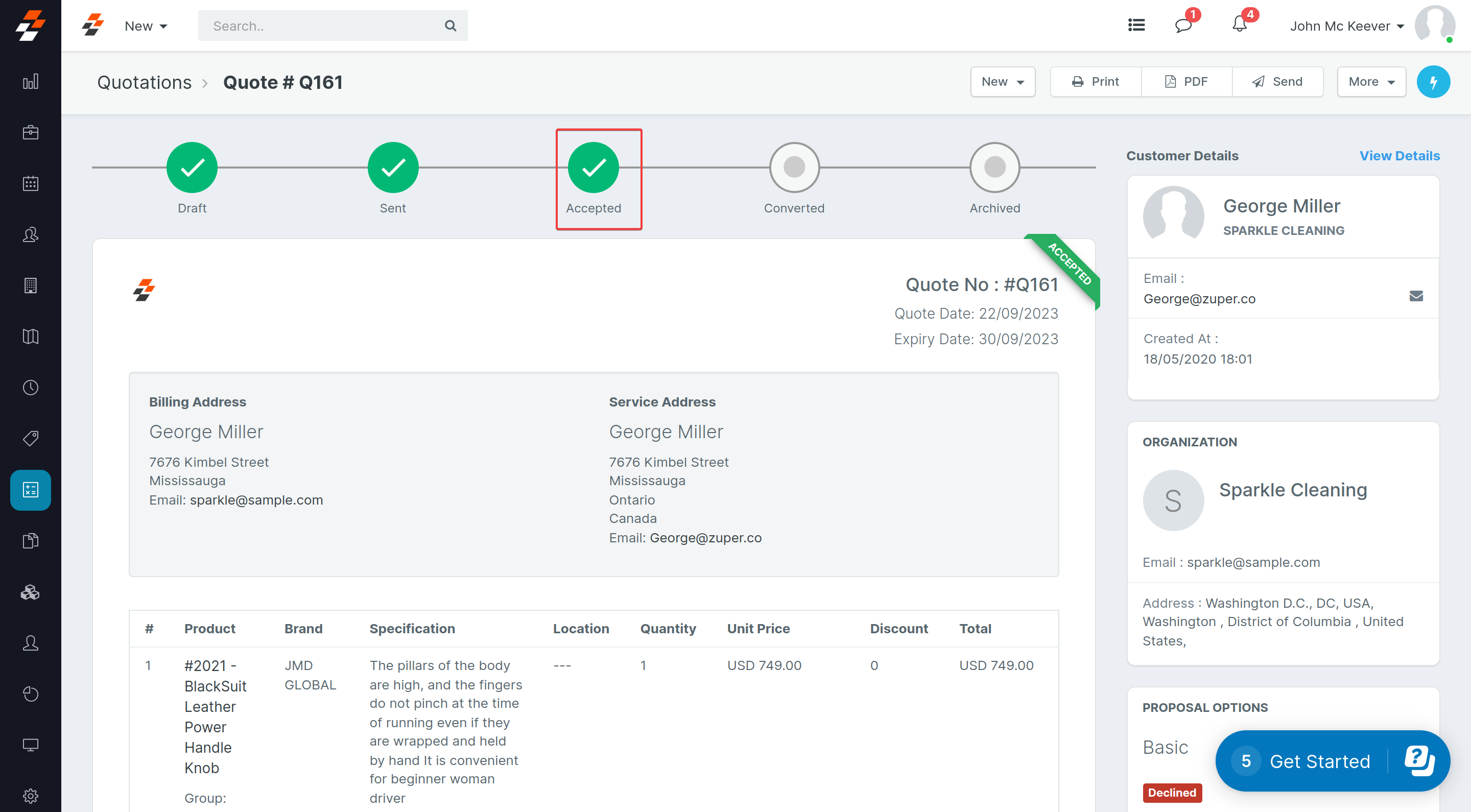Click the View Details link
The height and width of the screenshot is (812, 1471).
coord(1399,155)
